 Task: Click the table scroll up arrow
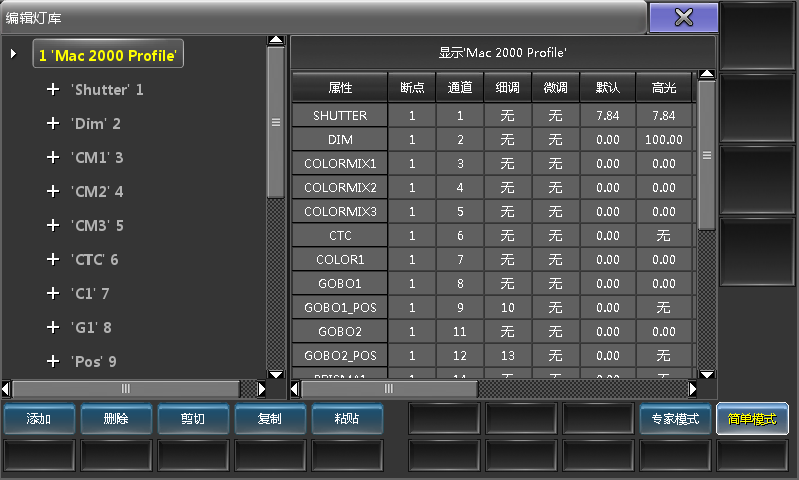[707, 74]
